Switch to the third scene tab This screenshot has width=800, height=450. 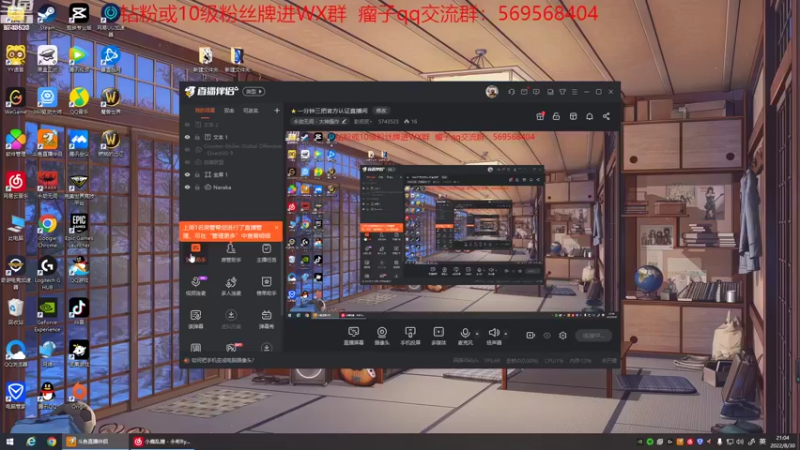(251, 111)
